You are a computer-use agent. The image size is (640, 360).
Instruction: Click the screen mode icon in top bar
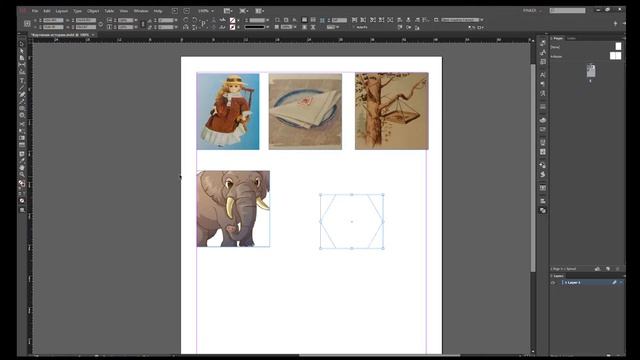click(244, 11)
